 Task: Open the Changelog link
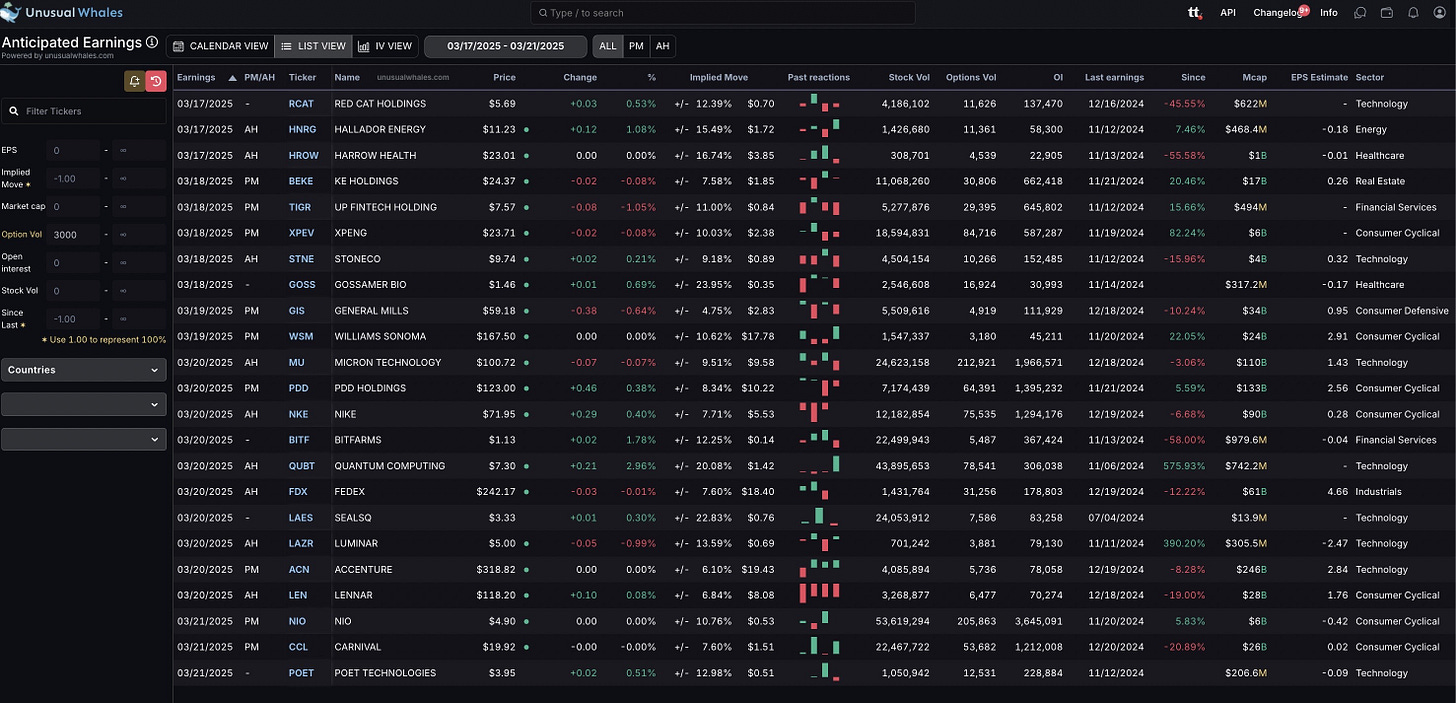coord(1277,13)
